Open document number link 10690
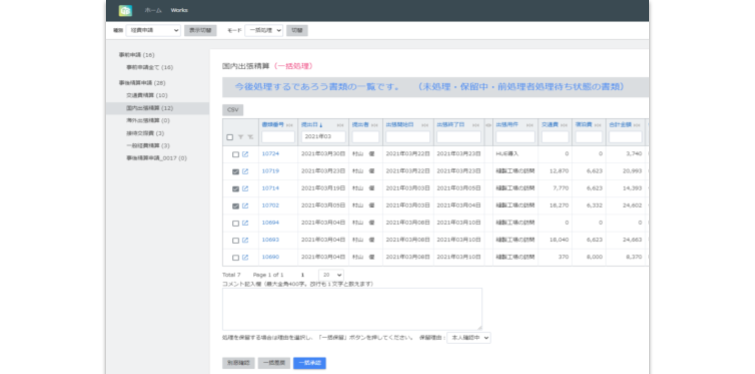The height and width of the screenshot is (374, 755). [x=270, y=257]
